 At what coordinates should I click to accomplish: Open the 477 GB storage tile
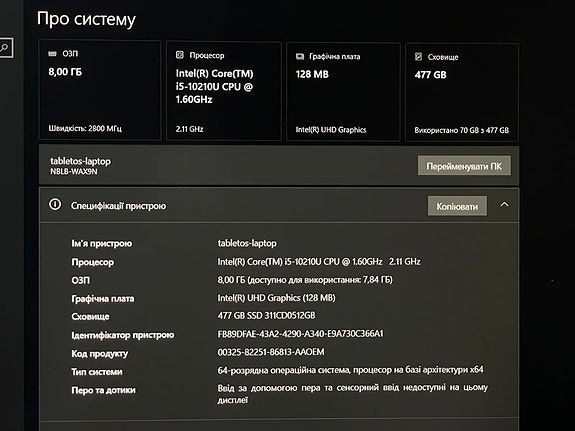pos(462,92)
